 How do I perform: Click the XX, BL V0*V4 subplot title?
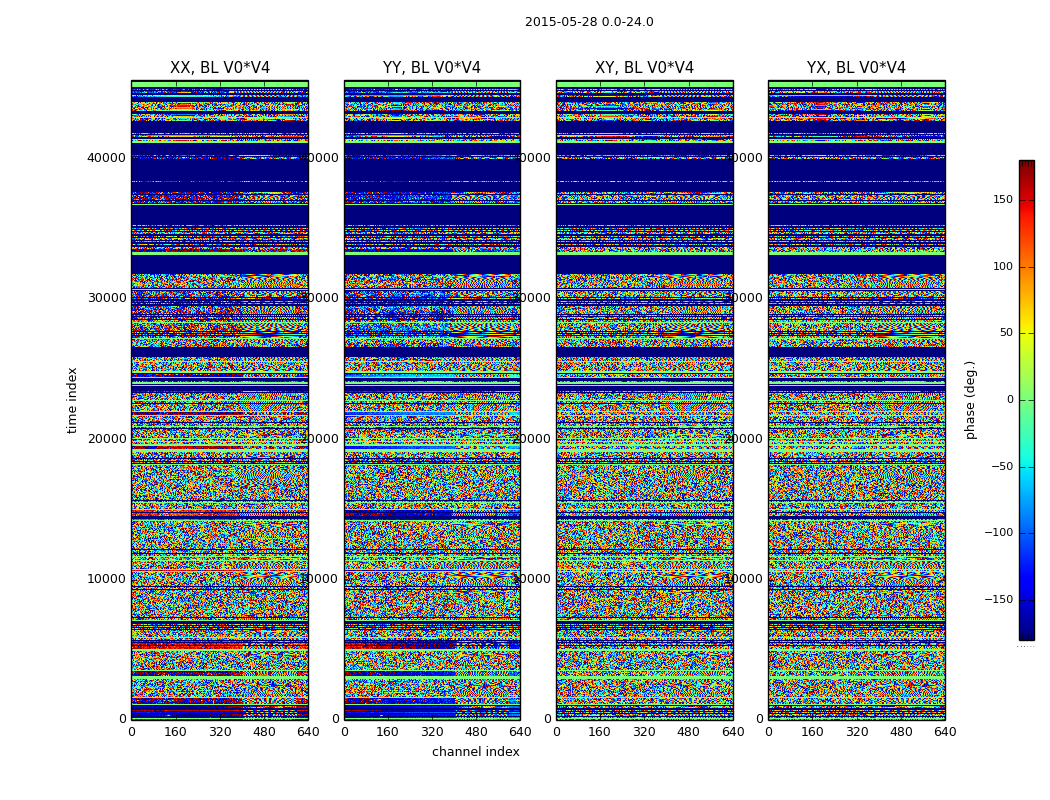click(x=220, y=68)
